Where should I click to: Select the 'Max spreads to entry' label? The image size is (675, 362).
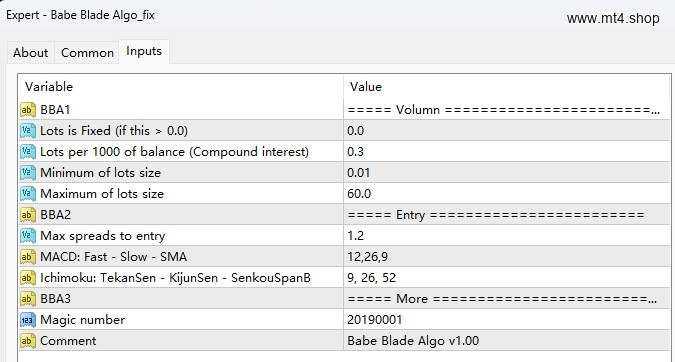pos(102,236)
